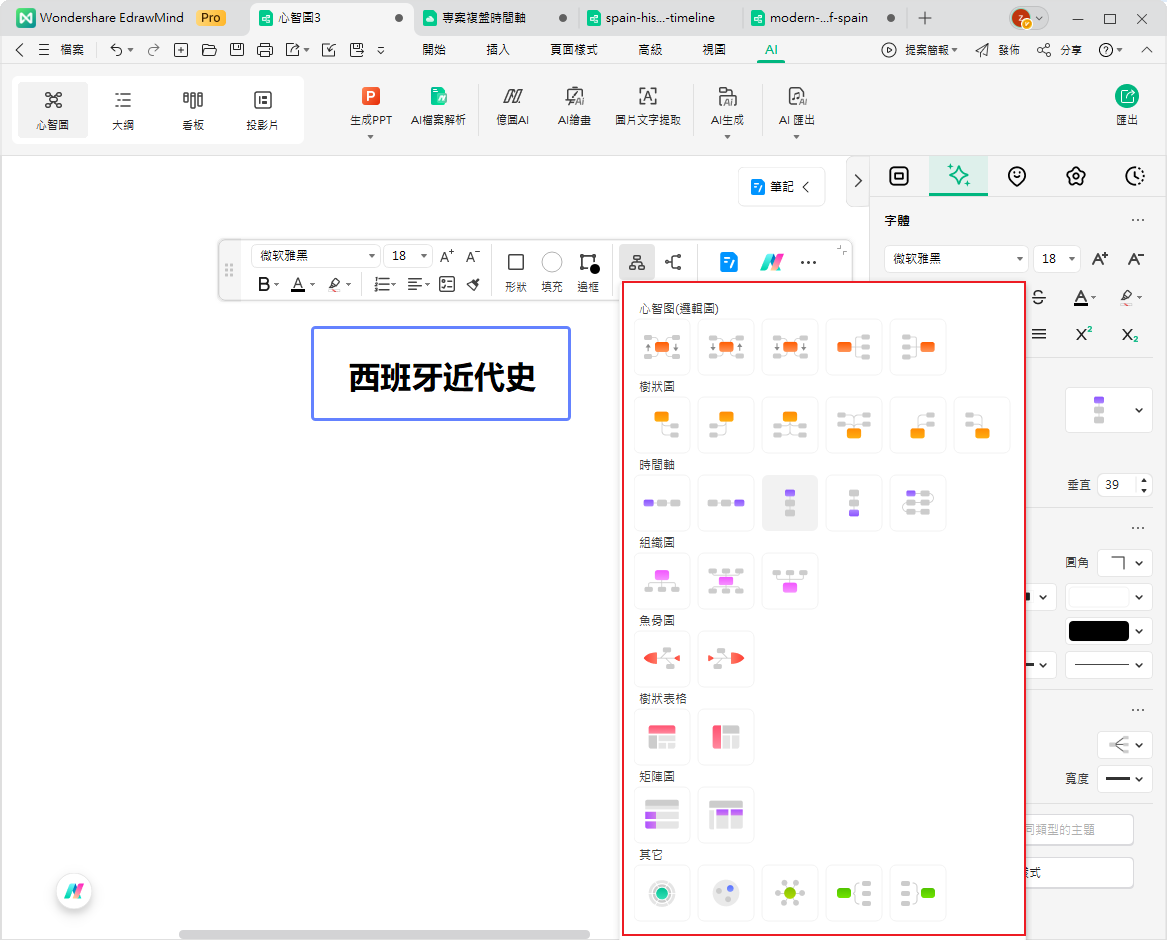Switch to 大綱 outline view mode
This screenshot has width=1167, height=940.
(x=123, y=109)
